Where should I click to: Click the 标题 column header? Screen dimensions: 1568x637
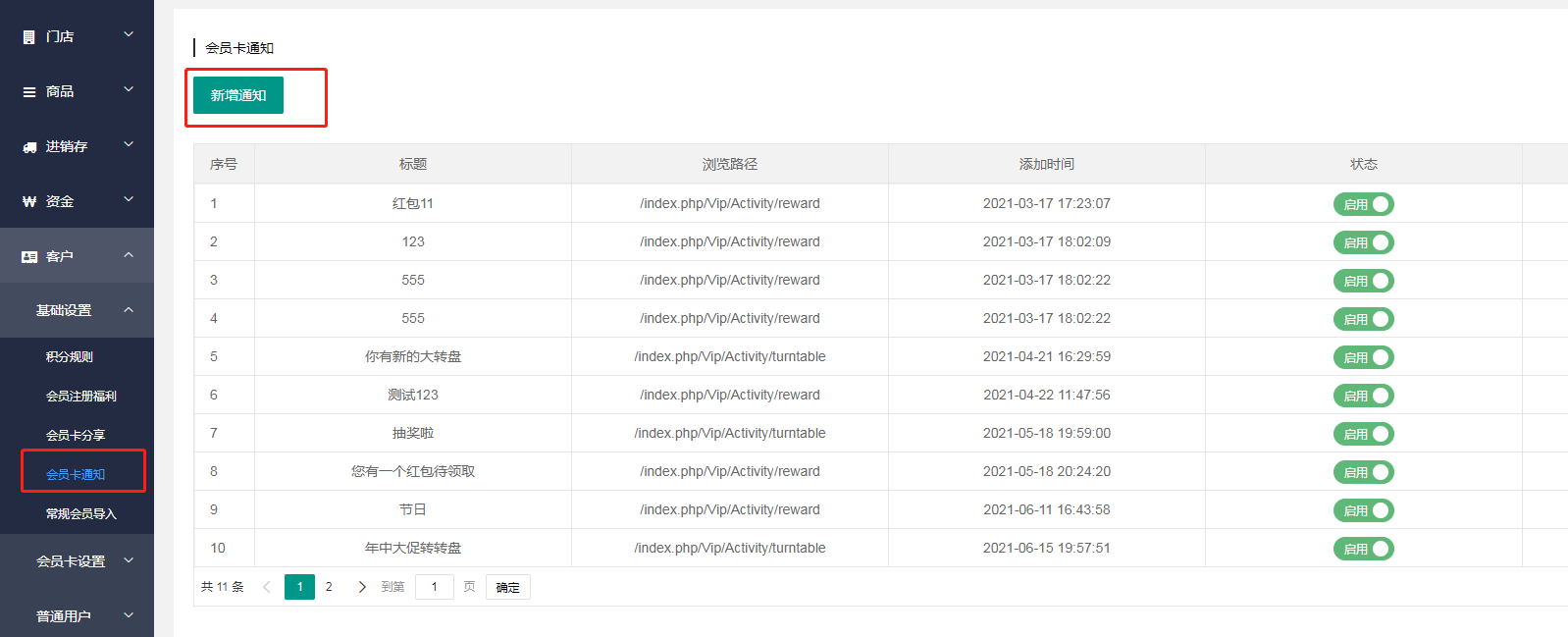click(413, 164)
